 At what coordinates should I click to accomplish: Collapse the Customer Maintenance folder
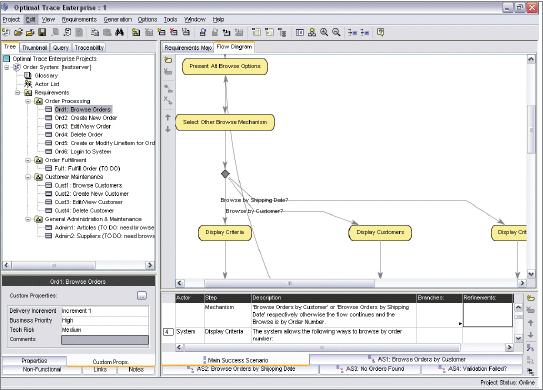(x=28, y=177)
